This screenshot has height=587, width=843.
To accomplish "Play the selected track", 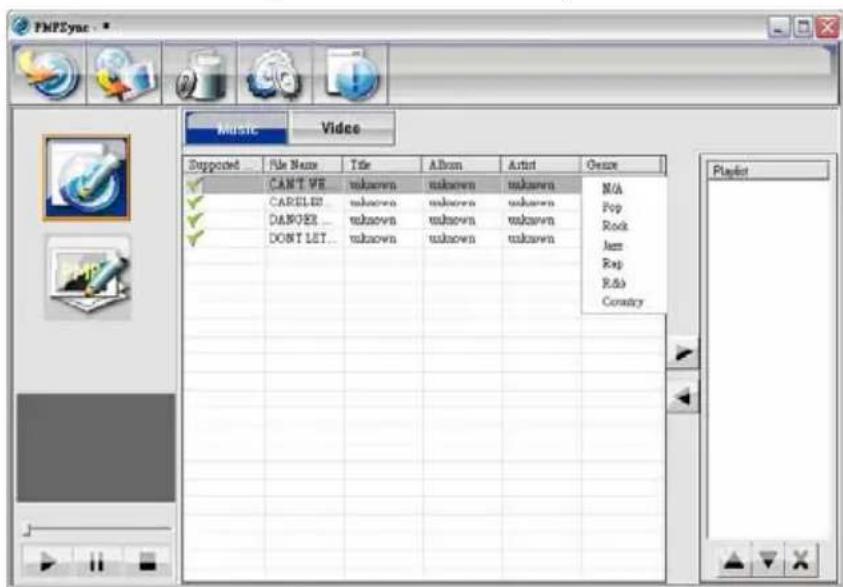I will 47,562.
